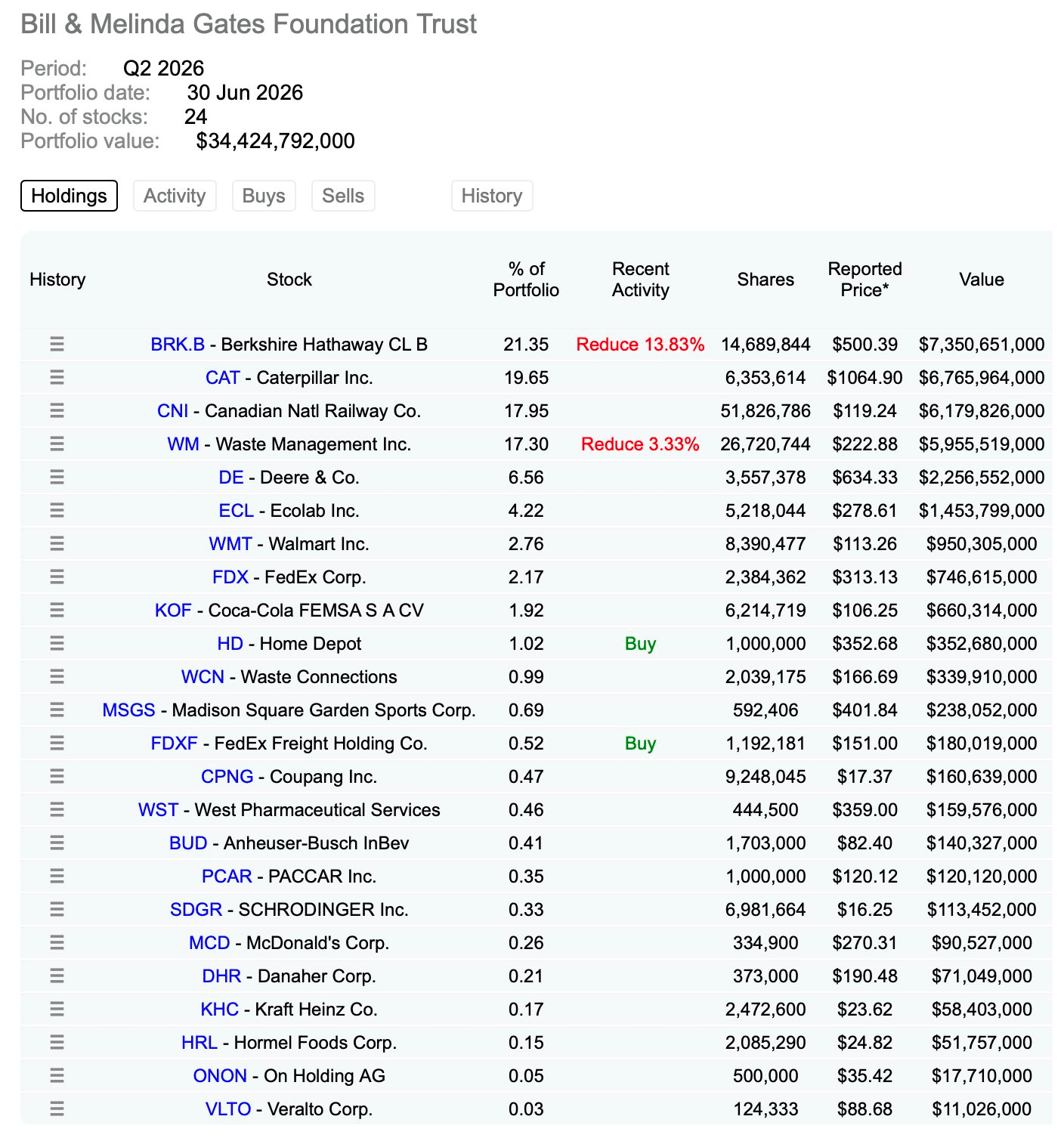
Task: Open history icon for Home Depot row
Action: click(57, 644)
